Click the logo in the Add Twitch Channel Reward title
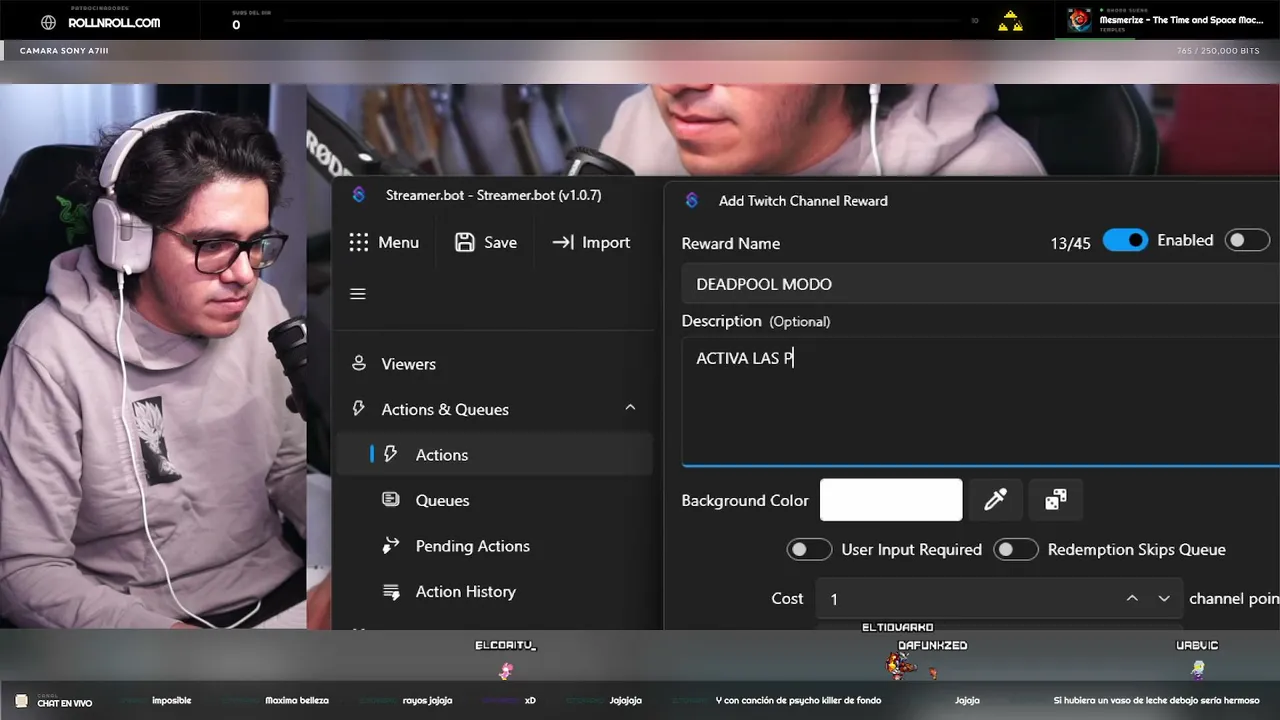The image size is (1280, 720). pyautogui.click(x=692, y=201)
